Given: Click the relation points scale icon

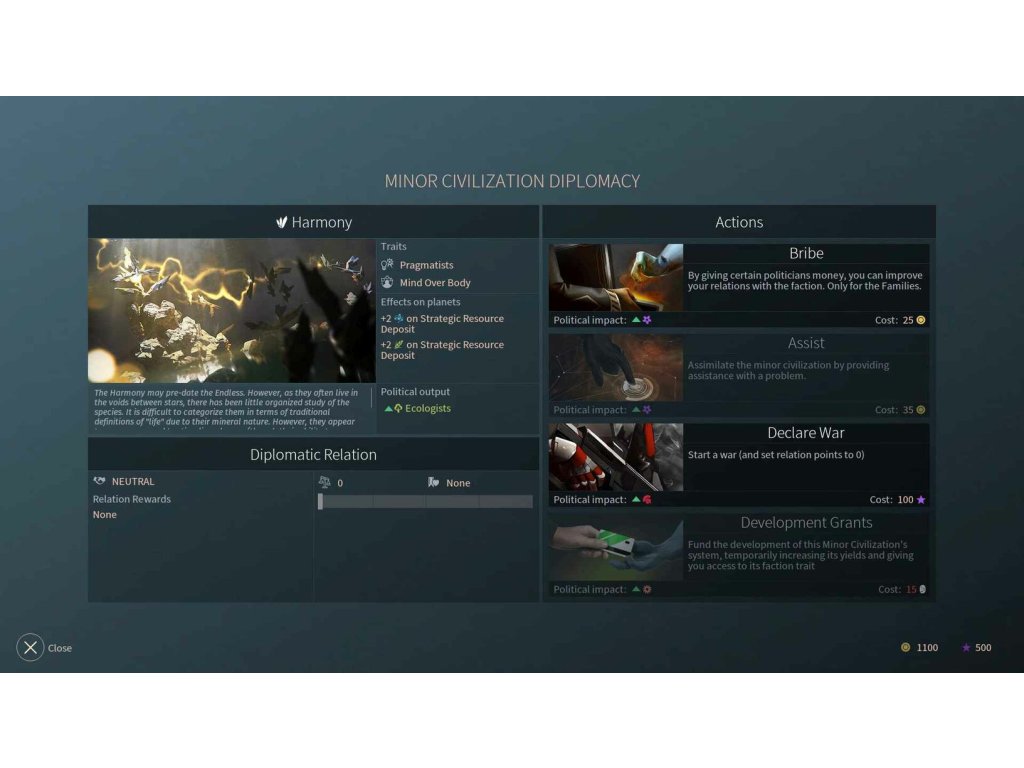Looking at the screenshot, I should [325, 482].
